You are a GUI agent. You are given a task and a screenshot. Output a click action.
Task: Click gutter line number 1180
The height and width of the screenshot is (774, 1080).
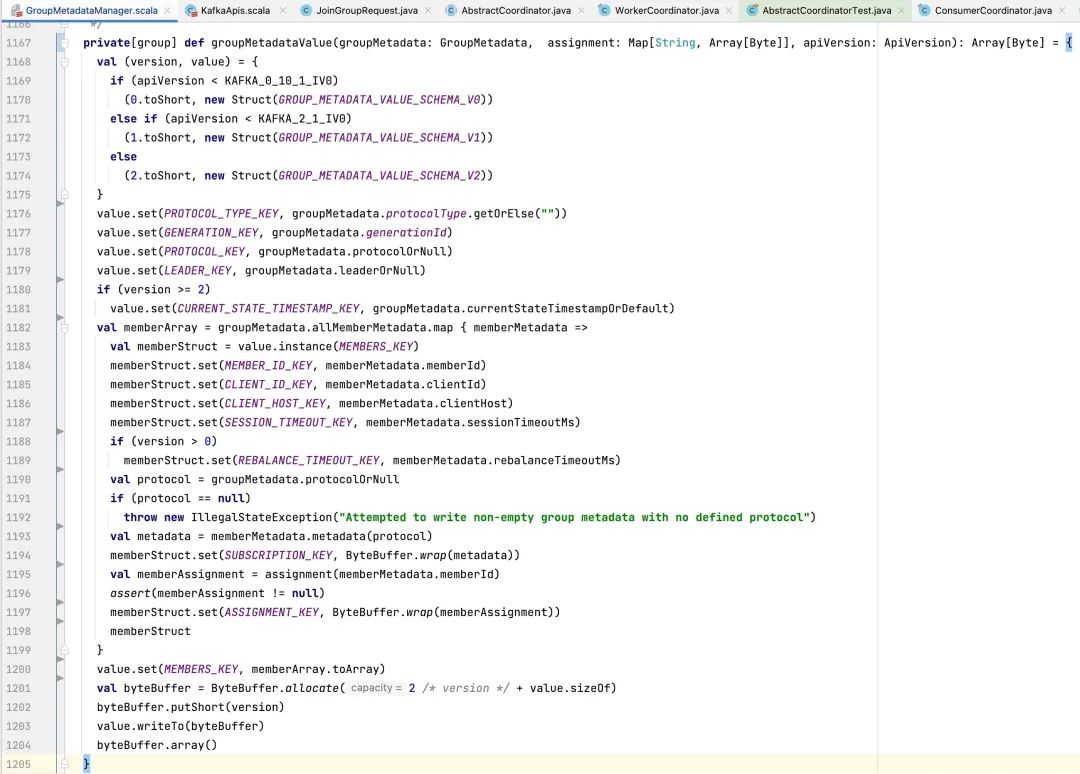tap(19, 289)
